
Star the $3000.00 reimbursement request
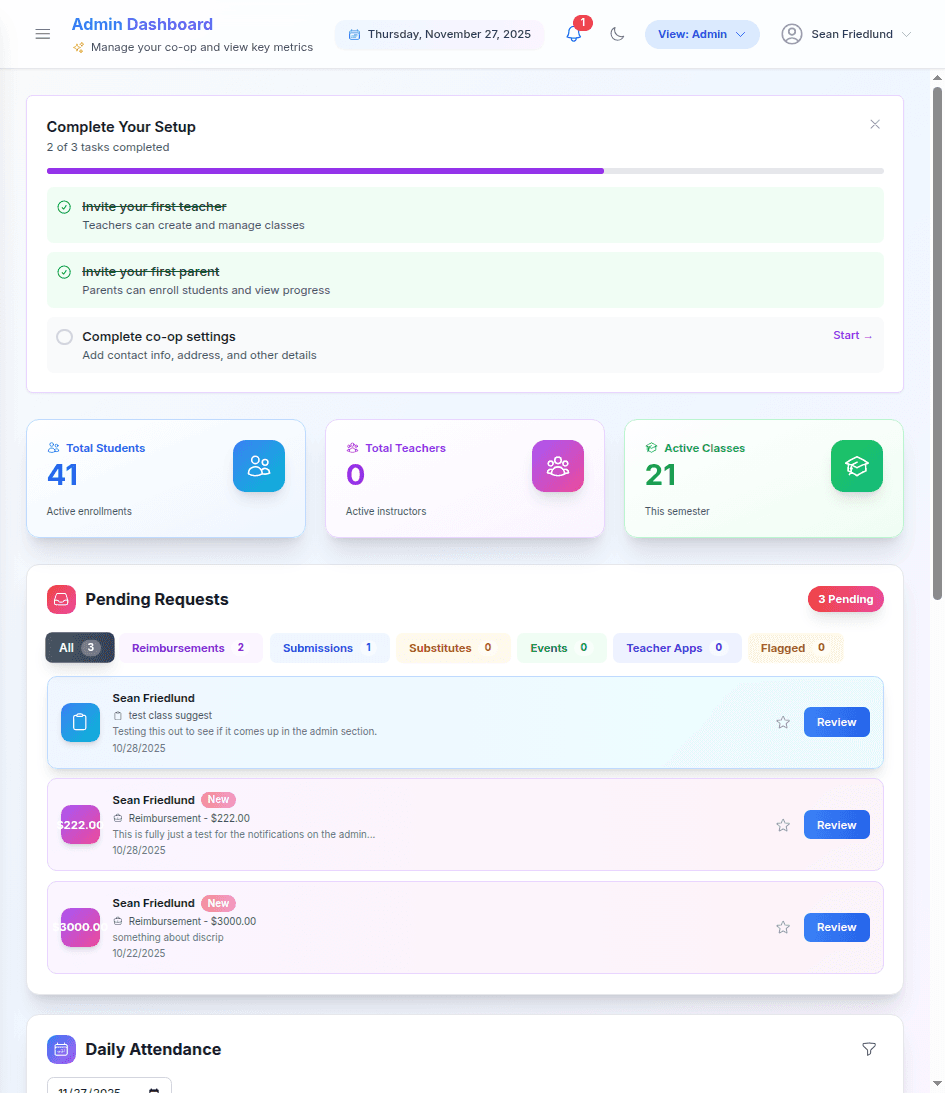tap(782, 927)
